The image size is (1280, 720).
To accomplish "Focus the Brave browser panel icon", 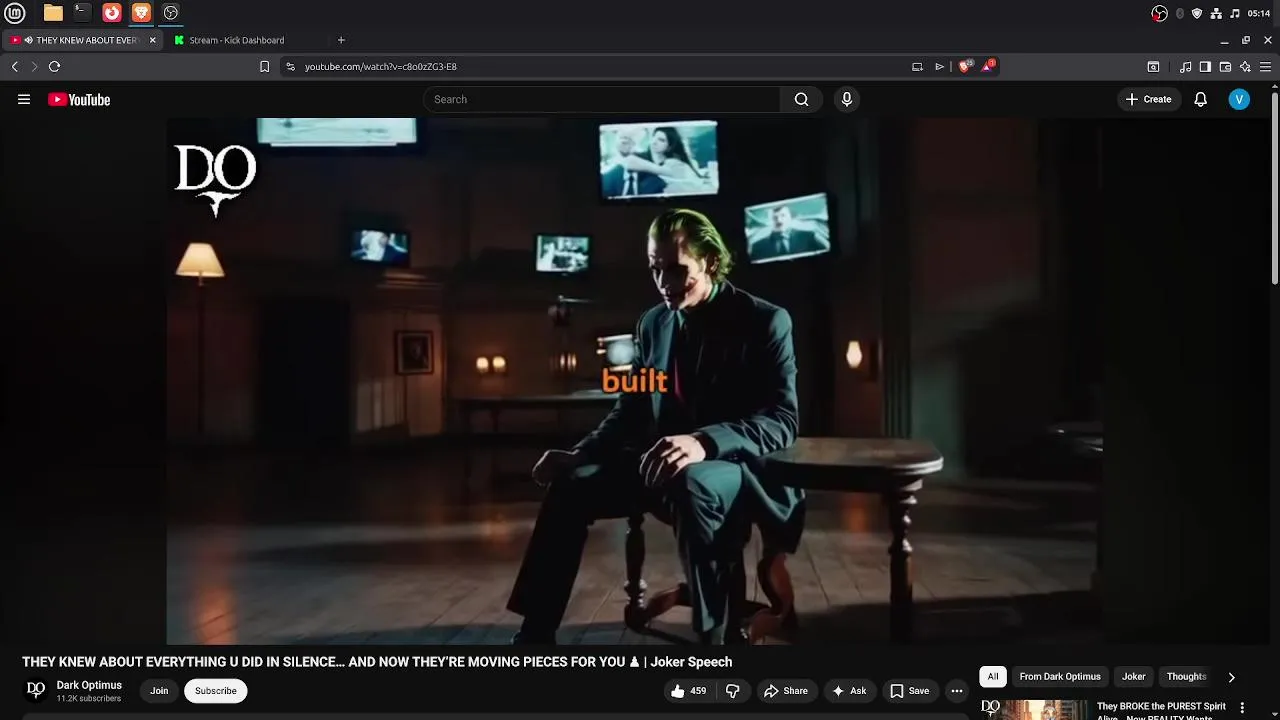I will [x=141, y=13].
